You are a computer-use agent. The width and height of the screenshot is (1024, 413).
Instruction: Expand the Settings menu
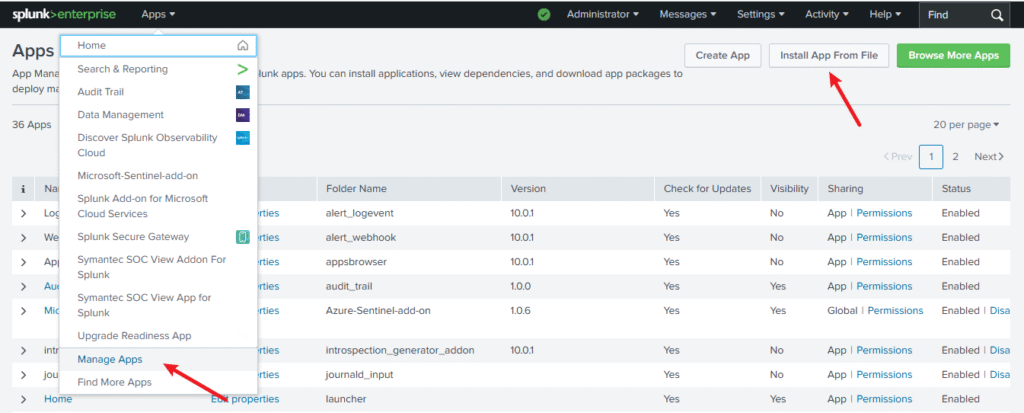[761, 15]
